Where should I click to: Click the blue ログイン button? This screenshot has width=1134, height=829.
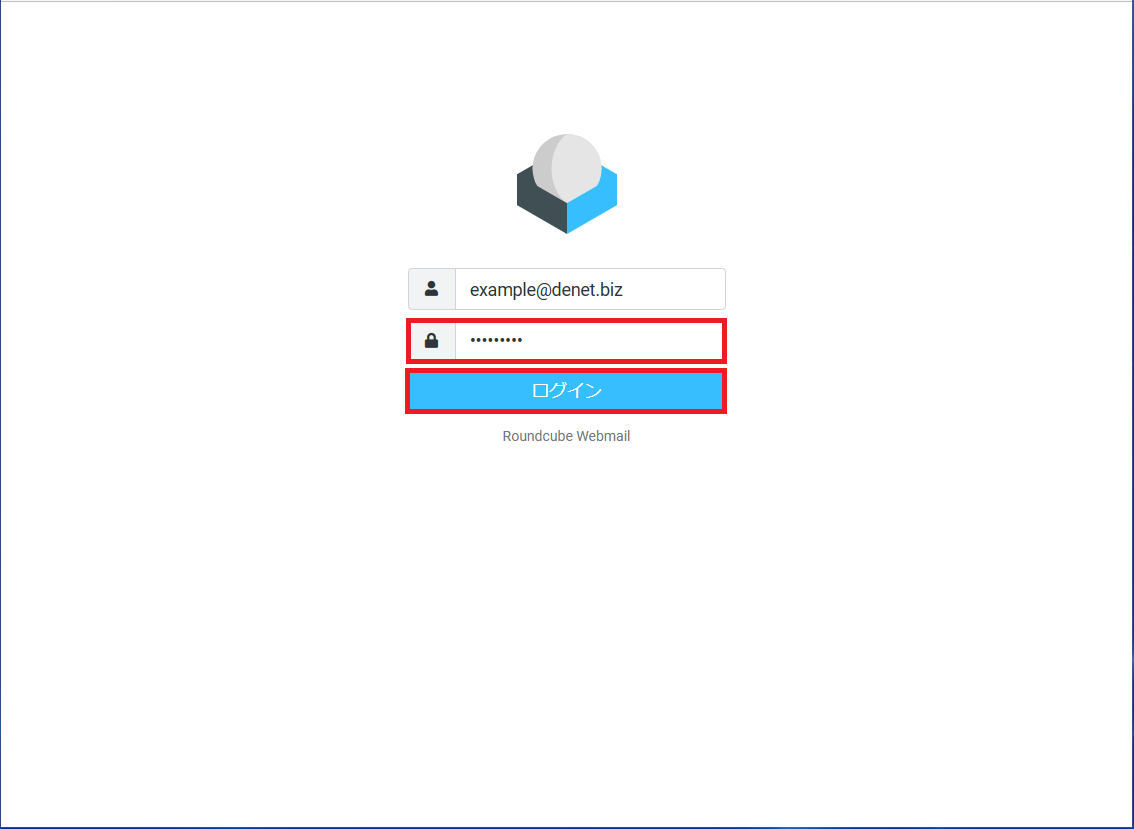(566, 391)
